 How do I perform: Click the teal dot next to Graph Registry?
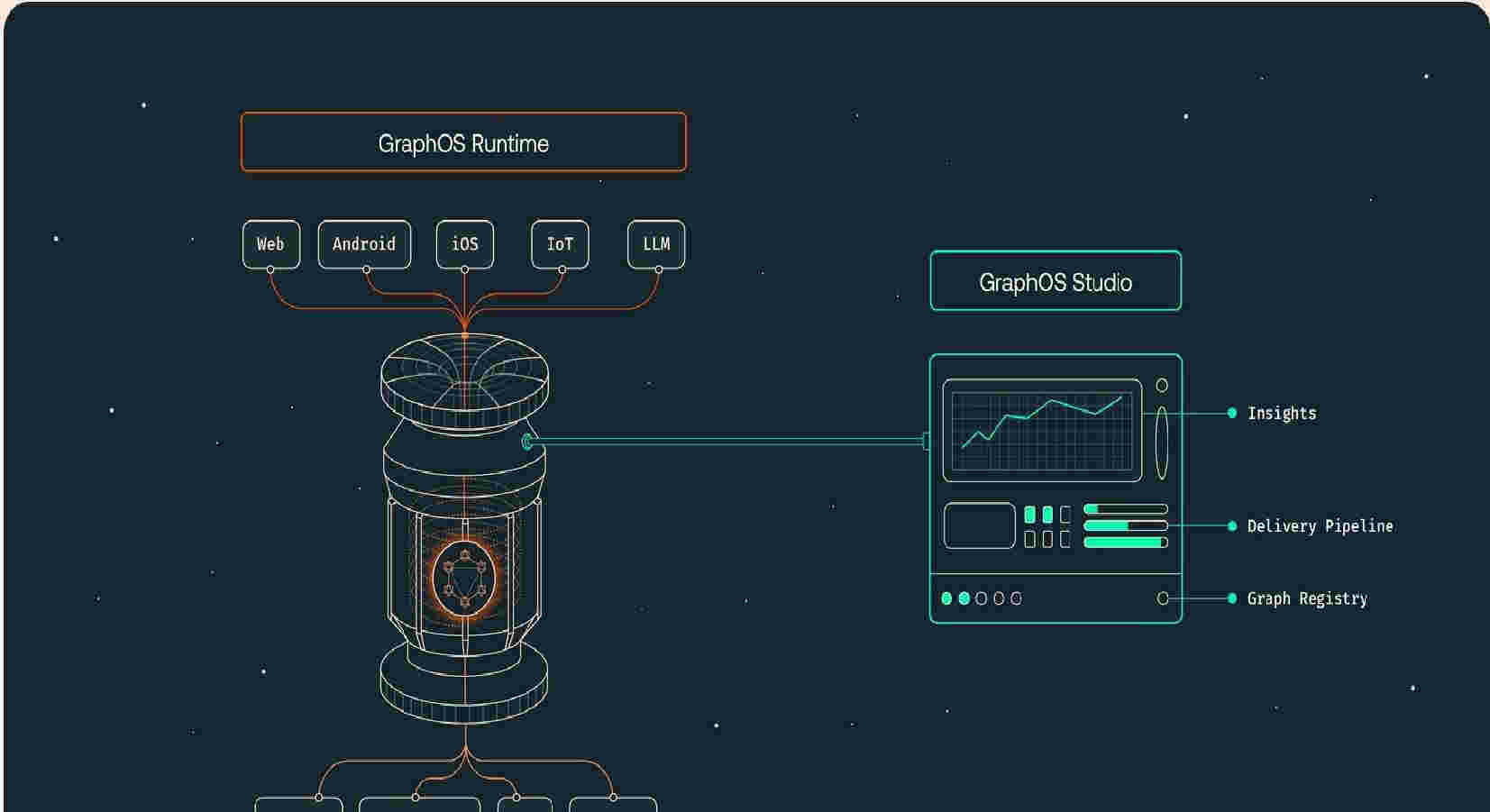click(1232, 598)
